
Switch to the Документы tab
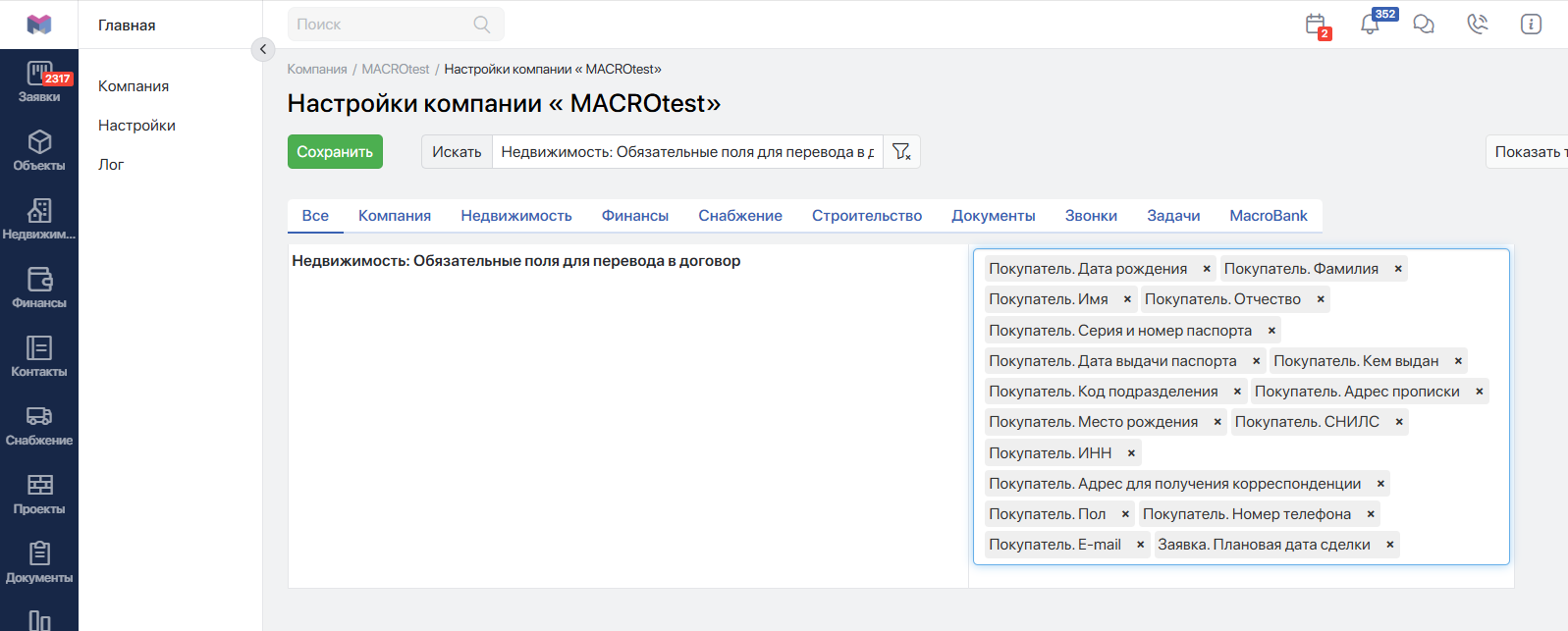coord(994,216)
